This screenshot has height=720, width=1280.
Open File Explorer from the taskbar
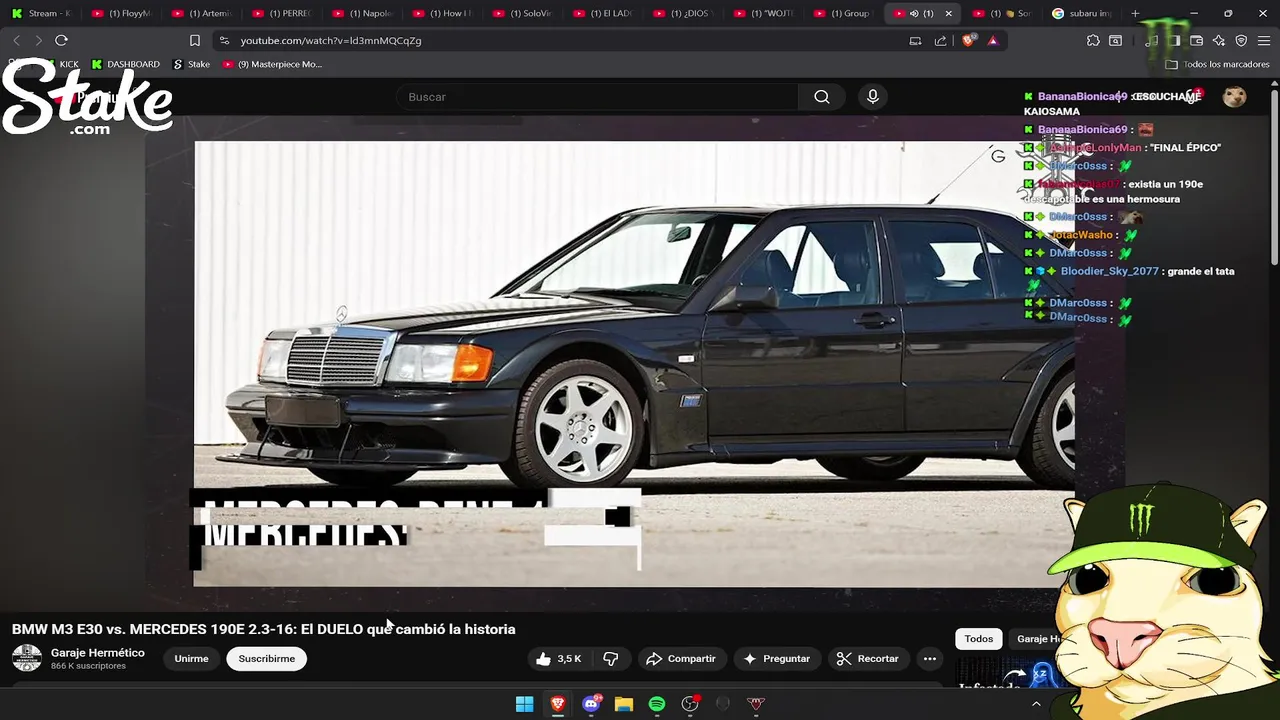(x=624, y=704)
